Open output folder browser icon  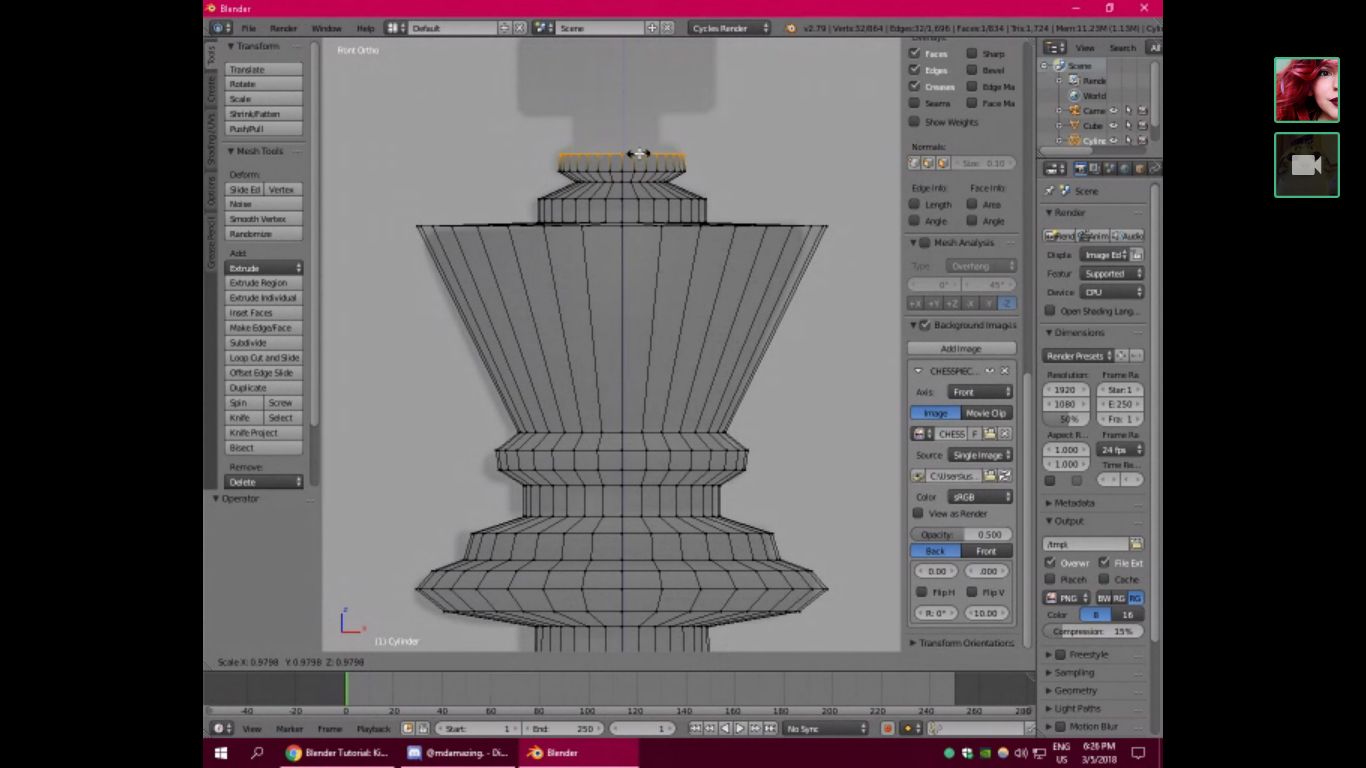point(1136,544)
